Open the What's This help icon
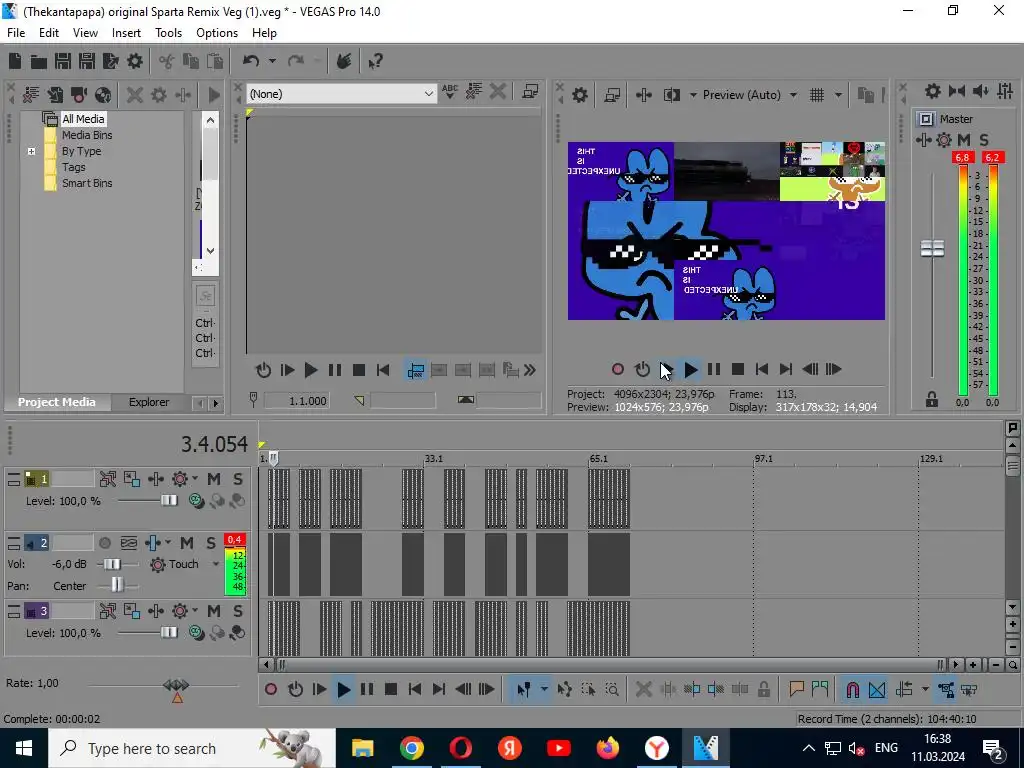The image size is (1024, 768). point(376,61)
